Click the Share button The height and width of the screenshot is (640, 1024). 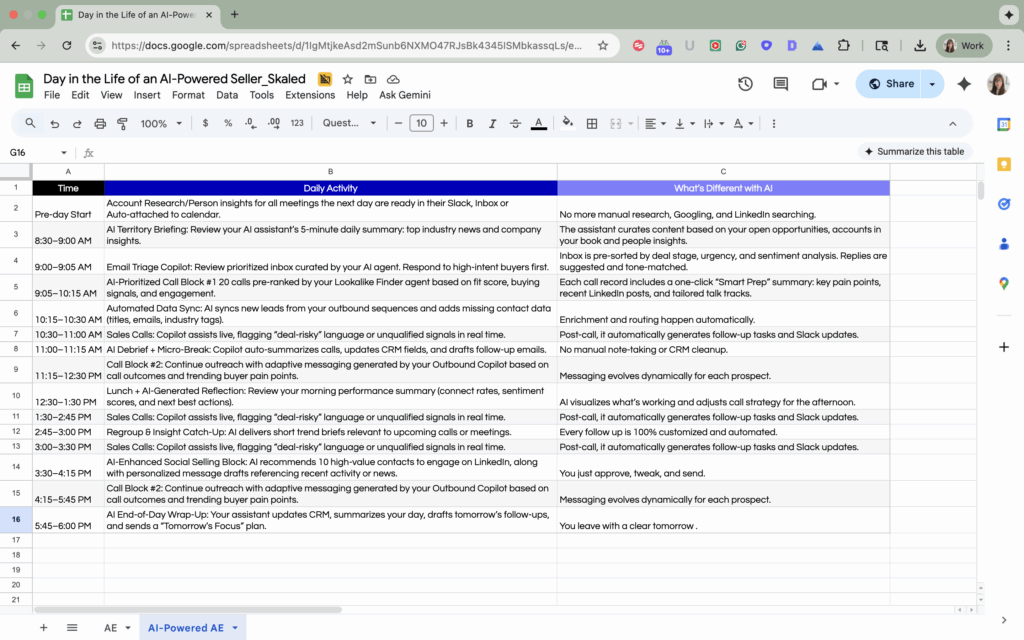click(x=890, y=84)
